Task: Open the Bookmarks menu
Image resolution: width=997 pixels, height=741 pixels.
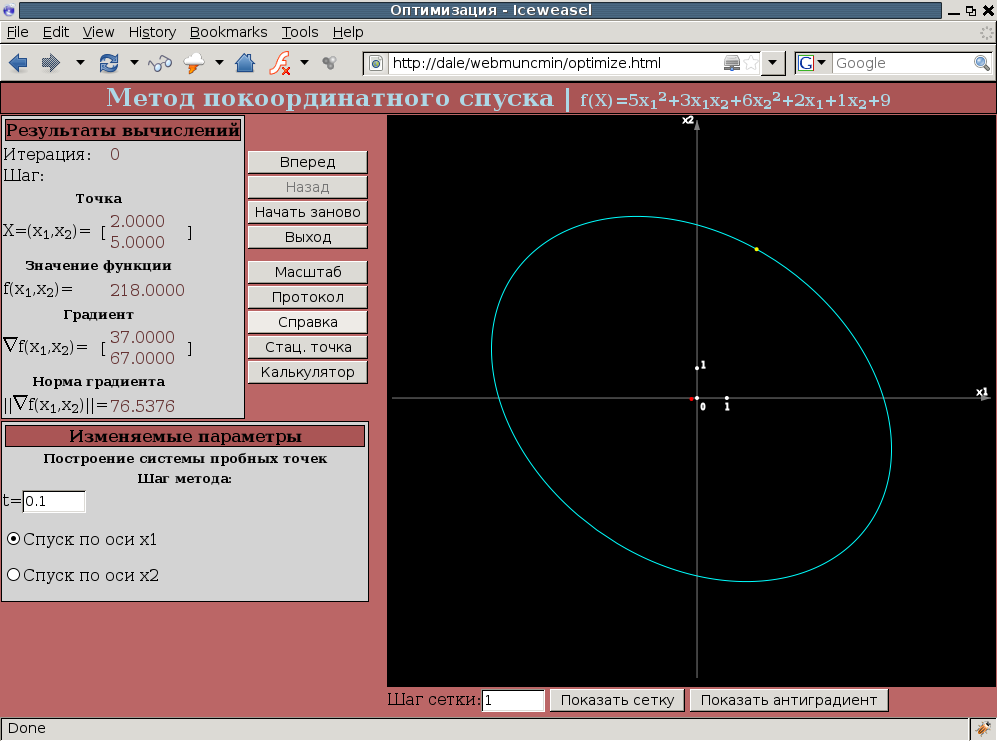Action: 228,32
